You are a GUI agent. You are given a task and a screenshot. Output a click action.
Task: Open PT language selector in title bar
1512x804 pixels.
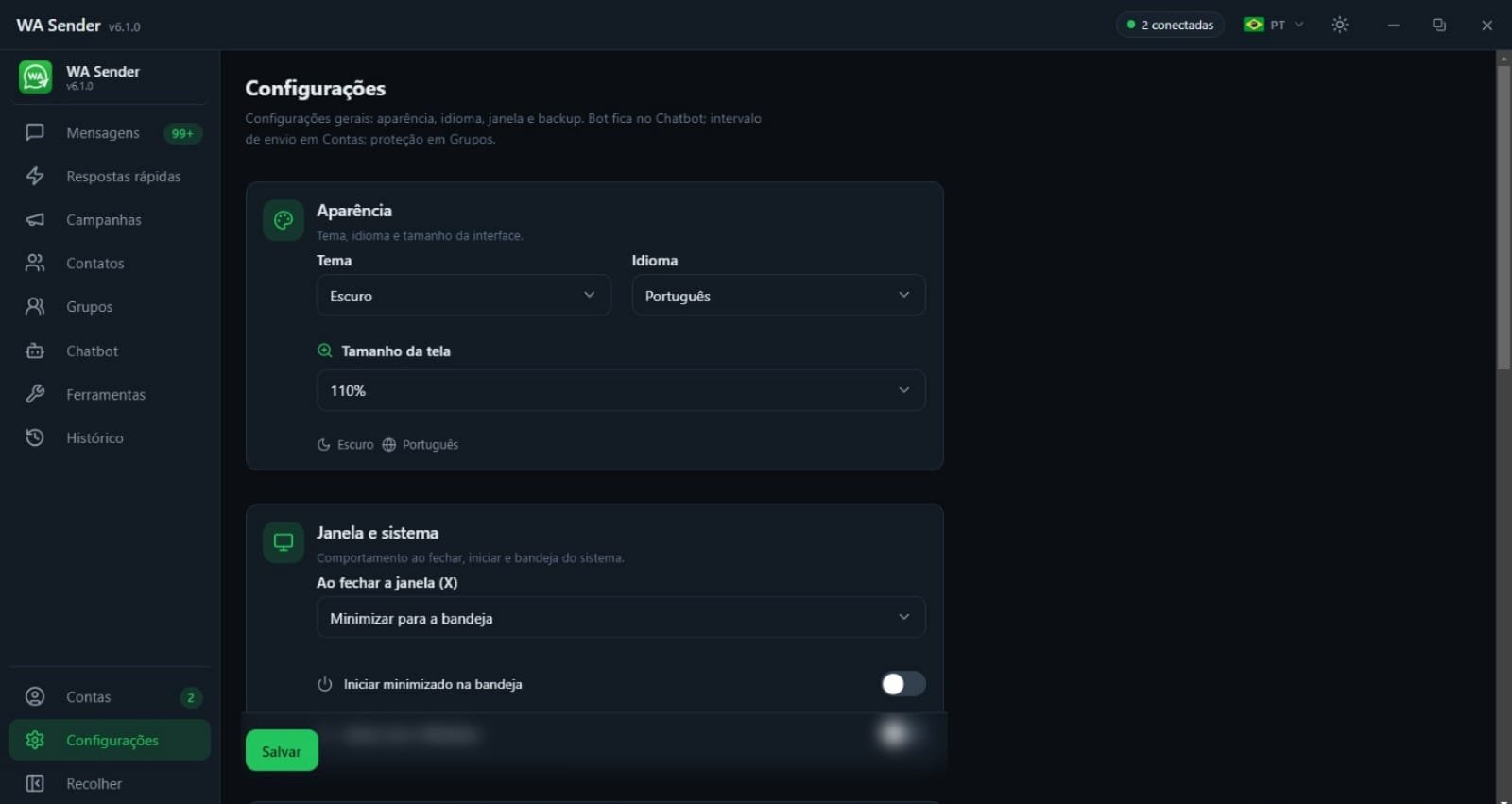click(x=1274, y=25)
